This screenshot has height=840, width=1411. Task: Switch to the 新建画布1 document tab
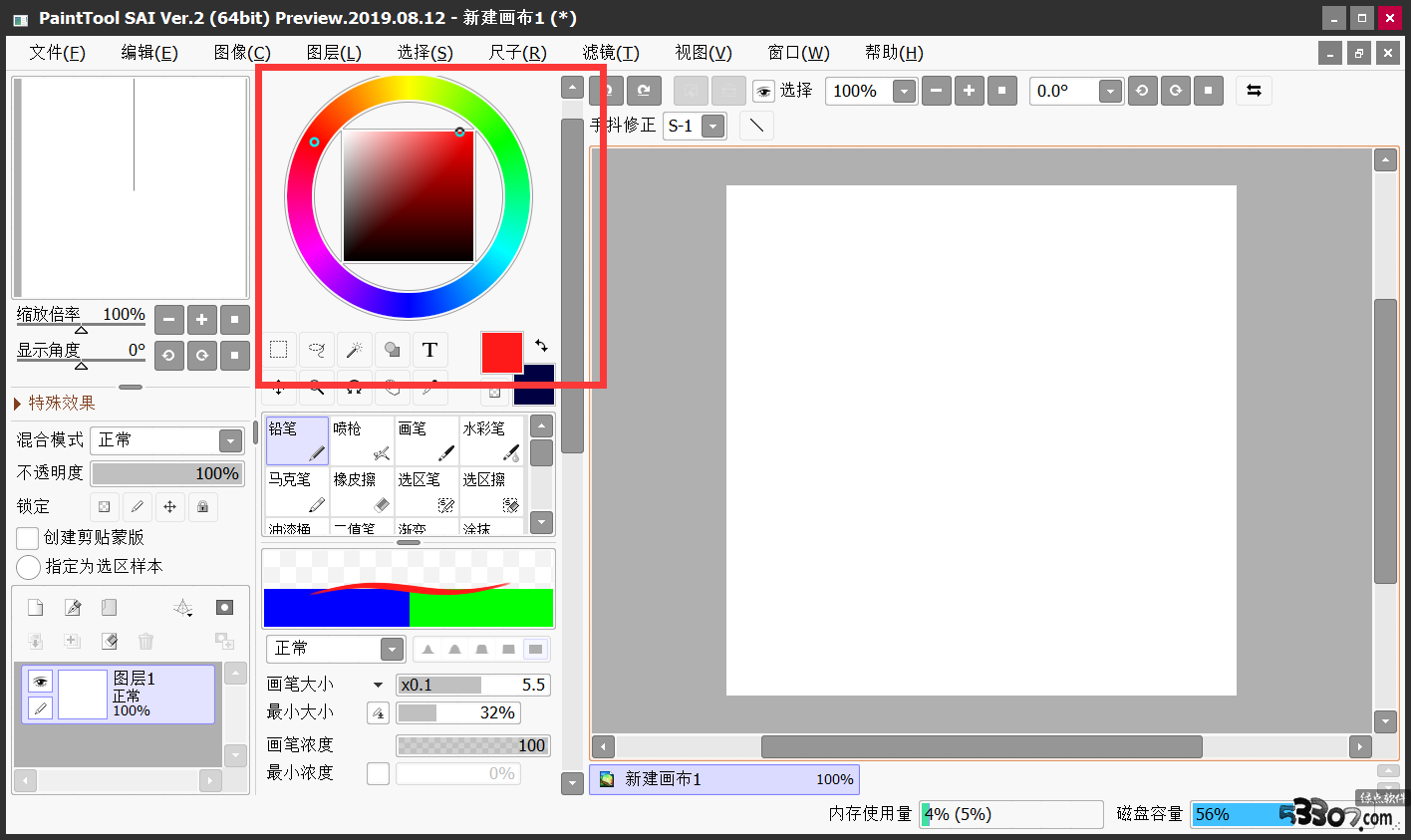724,779
